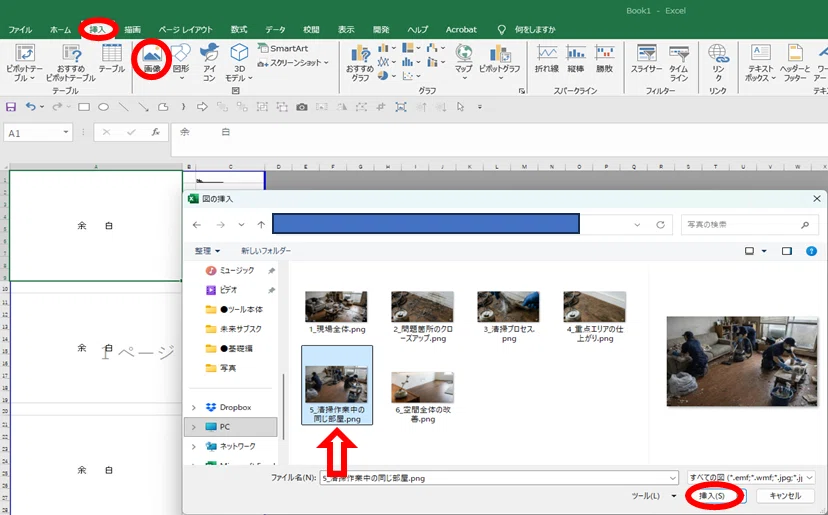This screenshot has width=828, height=515.
Task: Click the マップ (Maps) chart icon
Action: (x=463, y=53)
